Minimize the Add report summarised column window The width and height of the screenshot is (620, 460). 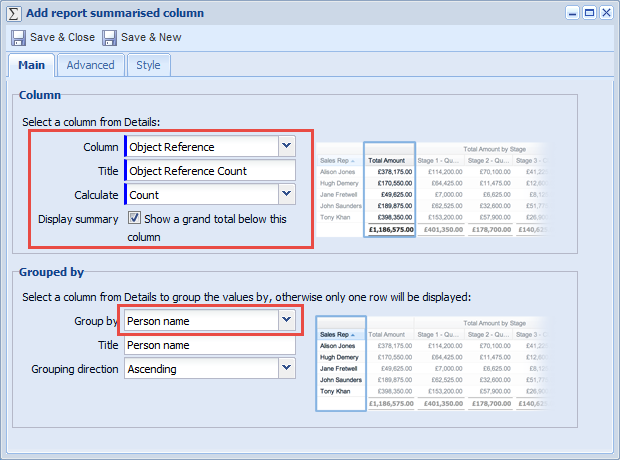coord(572,13)
